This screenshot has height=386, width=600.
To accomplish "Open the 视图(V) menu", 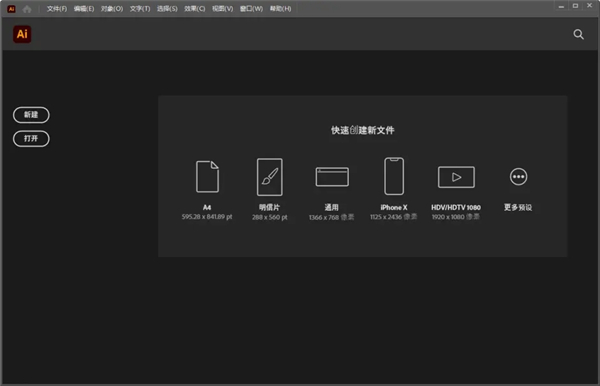I will click(x=223, y=9).
